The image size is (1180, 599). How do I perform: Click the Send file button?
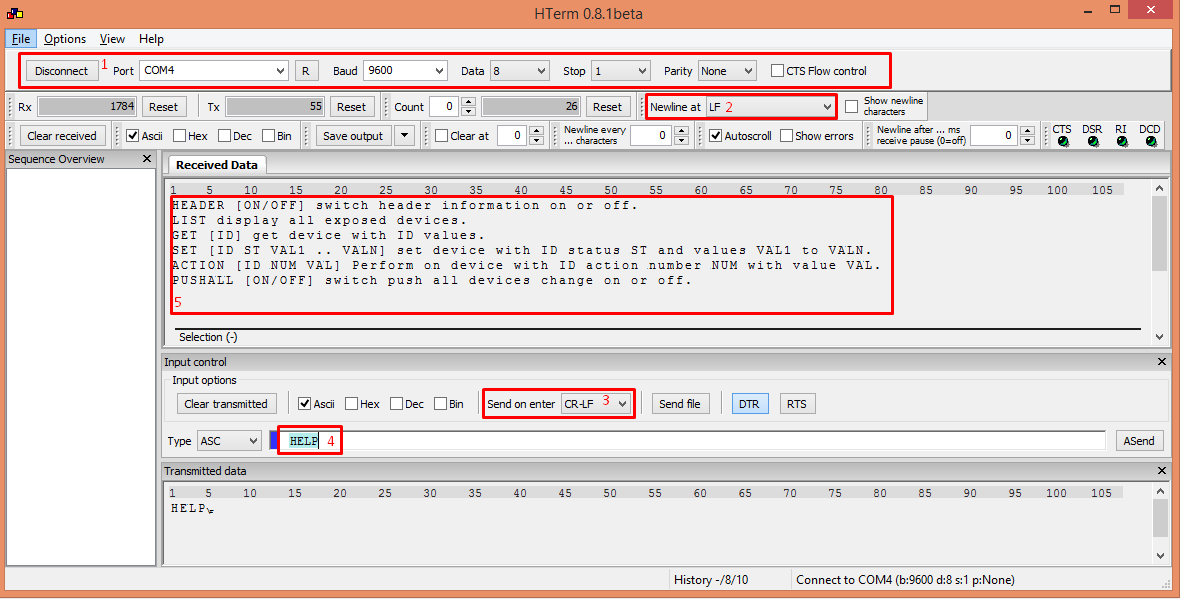680,404
